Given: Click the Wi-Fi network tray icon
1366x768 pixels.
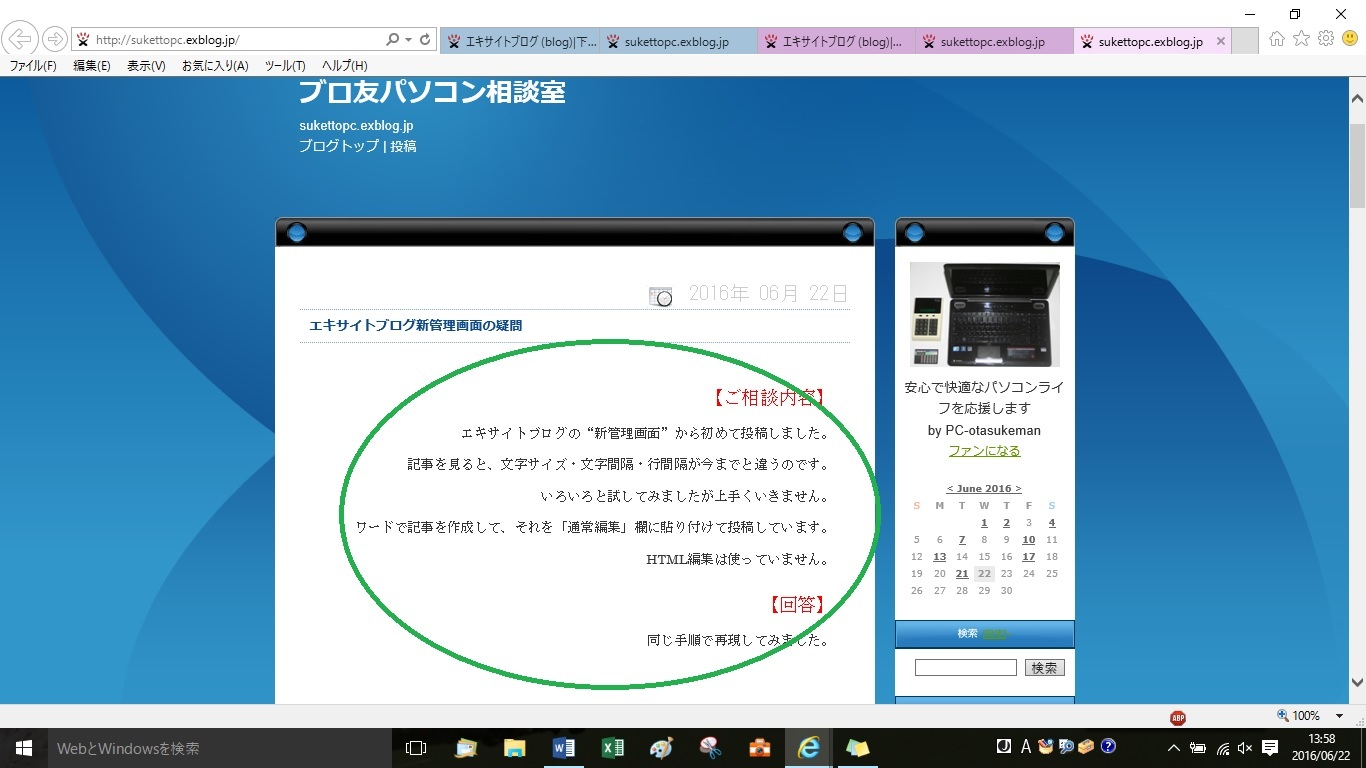Looking at the screenshot, I should tap(1223, 748).
